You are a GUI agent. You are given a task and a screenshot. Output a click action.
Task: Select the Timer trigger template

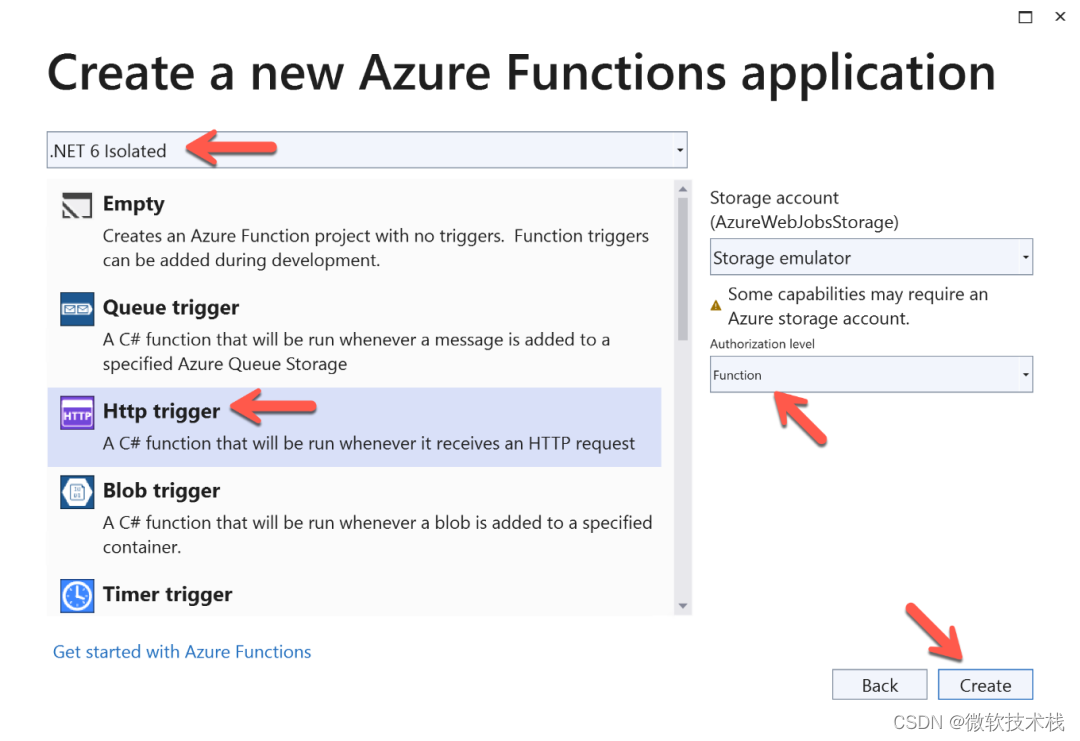pos(167,594)
